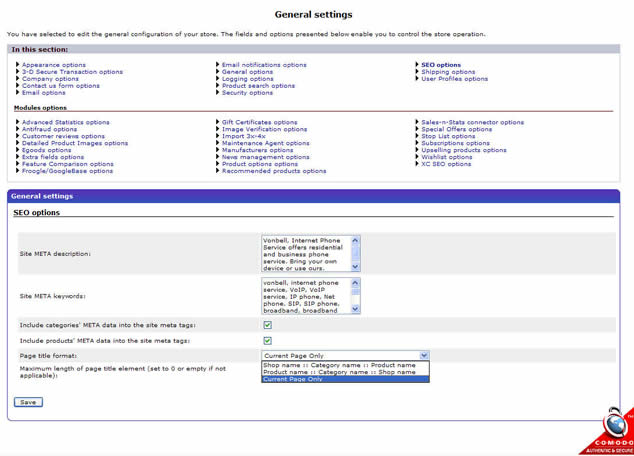Viewport: 634px width, 456px height.
Task: Choose Product name :: Category name :: Shop name
Action: click(345, 372)
